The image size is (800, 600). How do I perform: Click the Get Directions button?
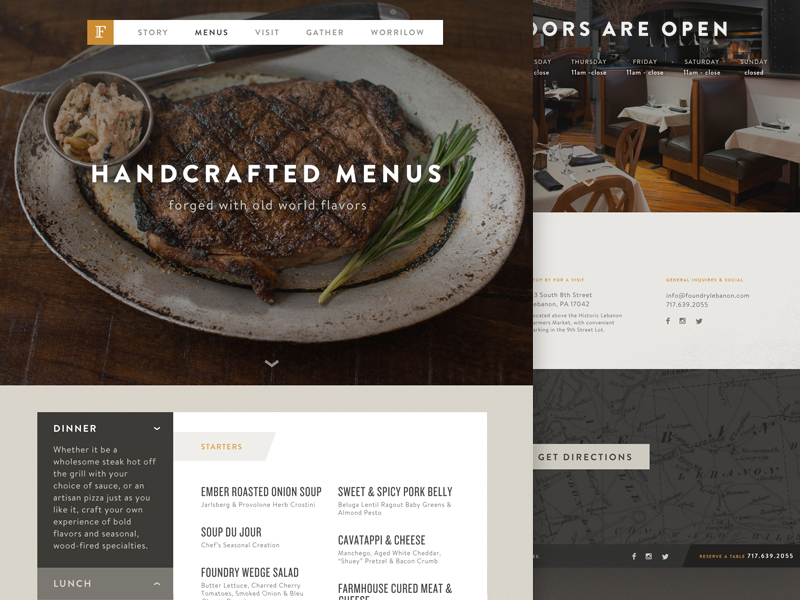point(591,457)
